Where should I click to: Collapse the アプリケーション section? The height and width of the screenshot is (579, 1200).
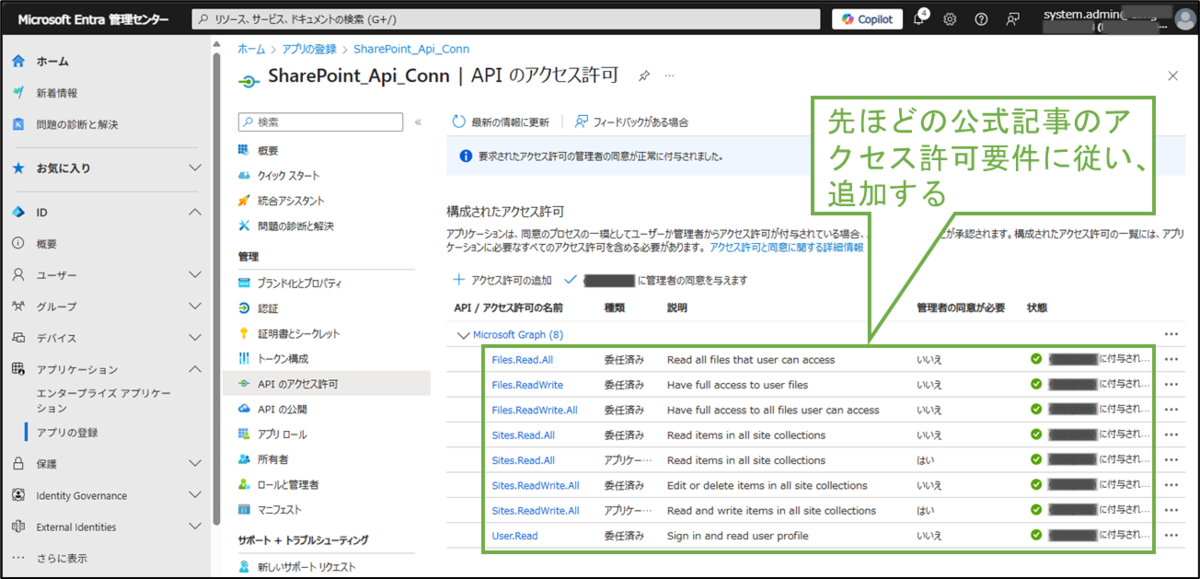click(x=195, y=369)
